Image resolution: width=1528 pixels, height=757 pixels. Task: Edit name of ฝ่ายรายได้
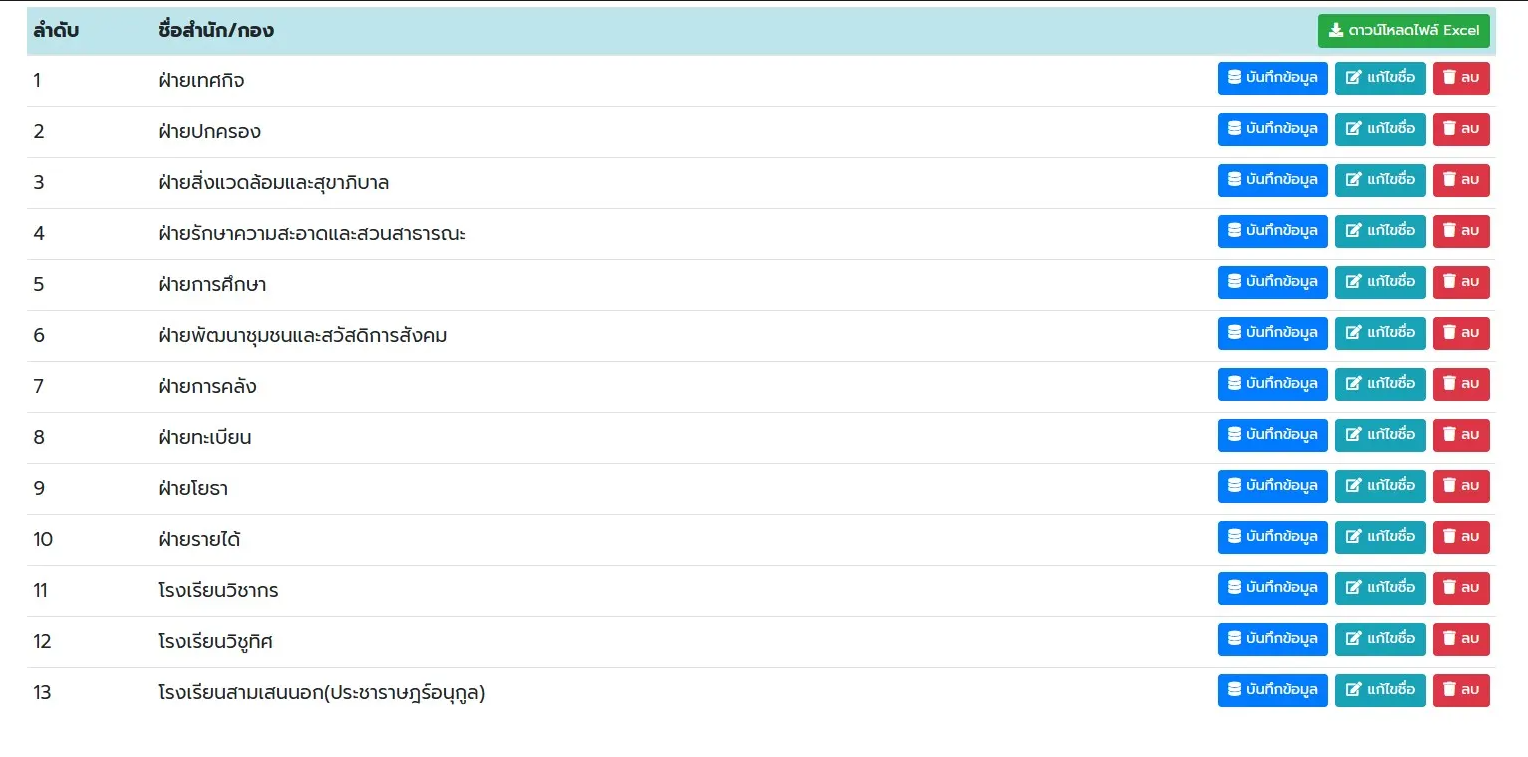[1380, 537]
